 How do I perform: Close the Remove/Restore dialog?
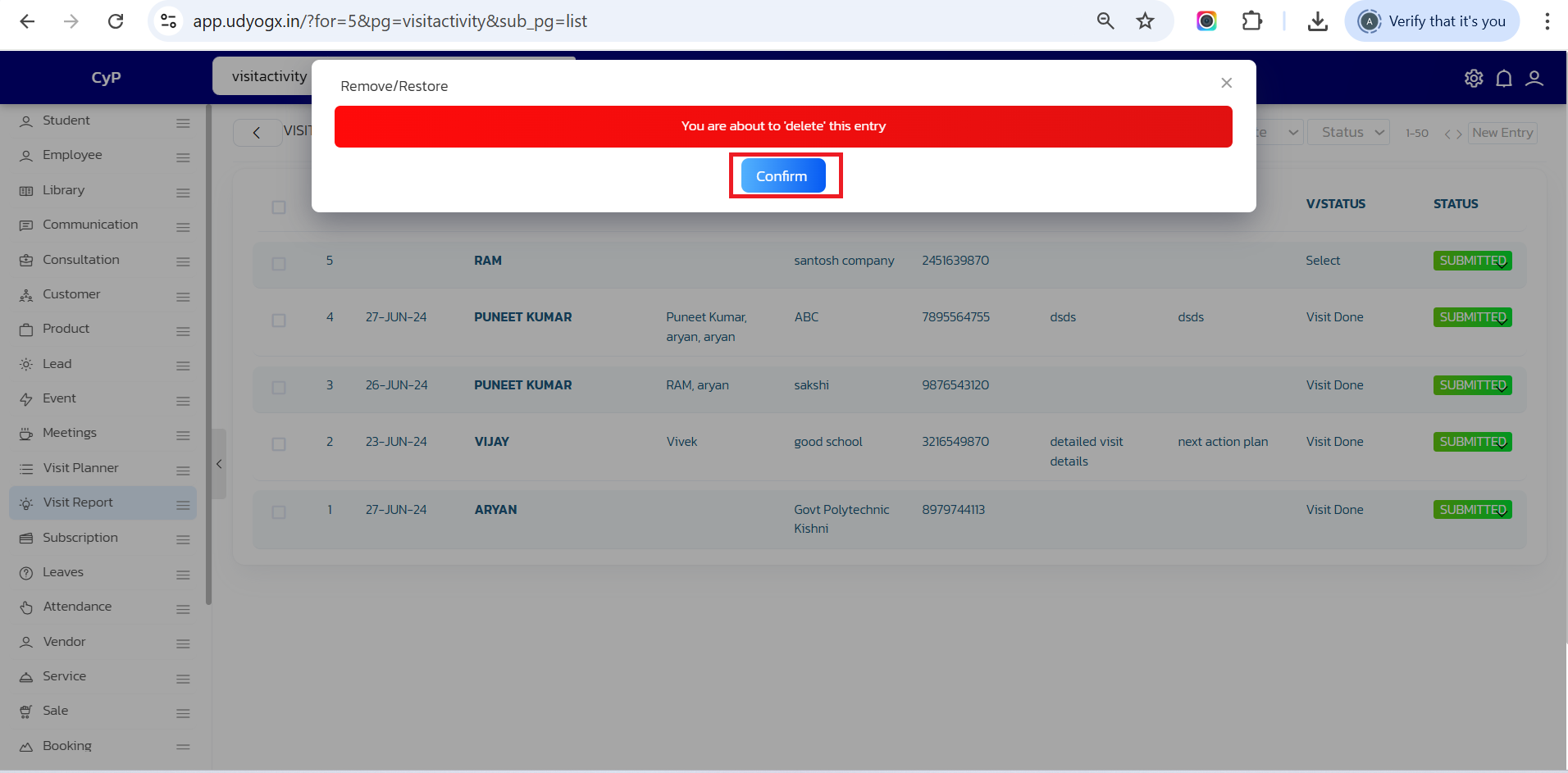click(1226, 83)
